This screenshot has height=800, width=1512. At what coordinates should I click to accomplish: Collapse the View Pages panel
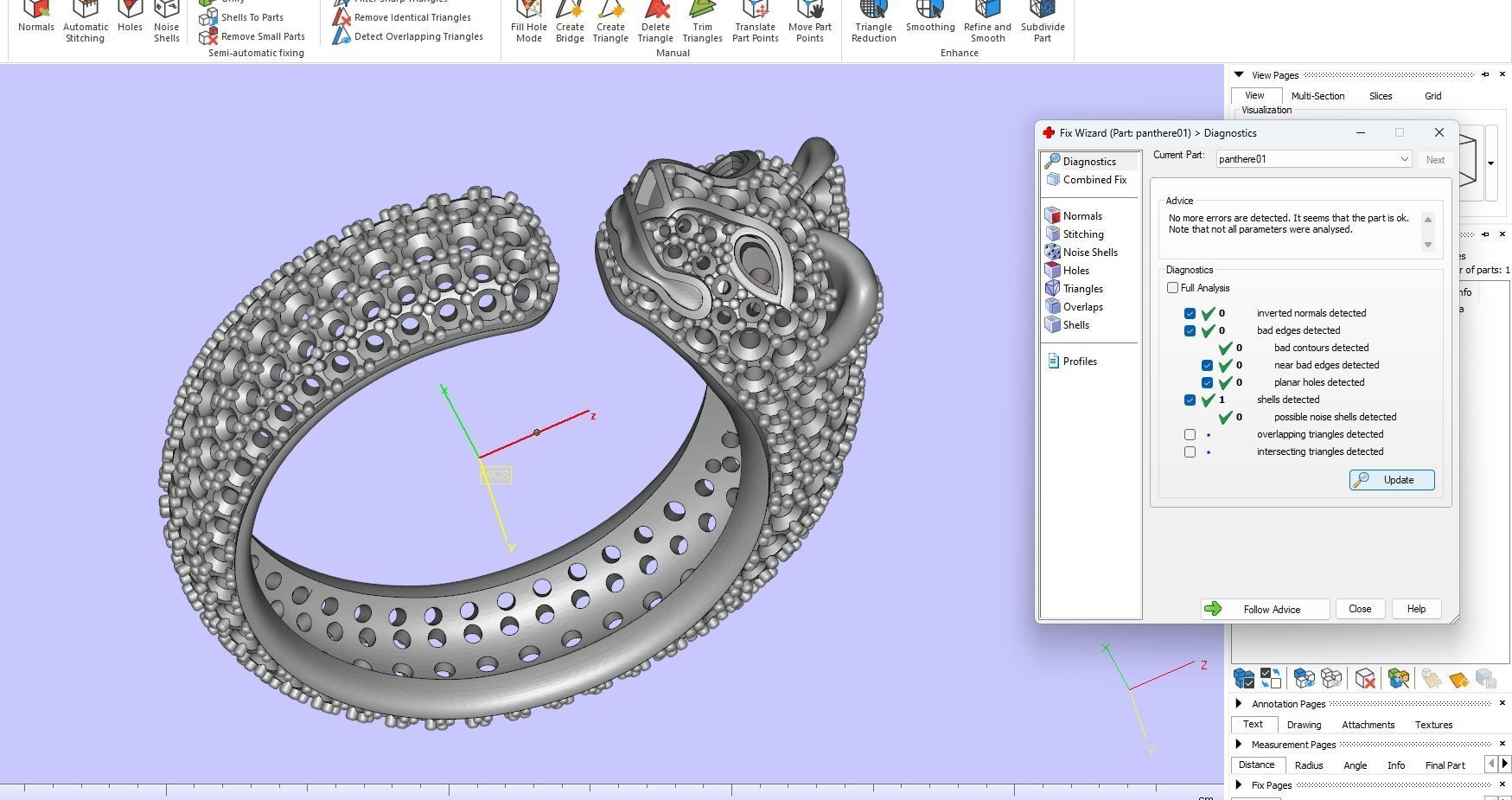(x=1239, y=75)
